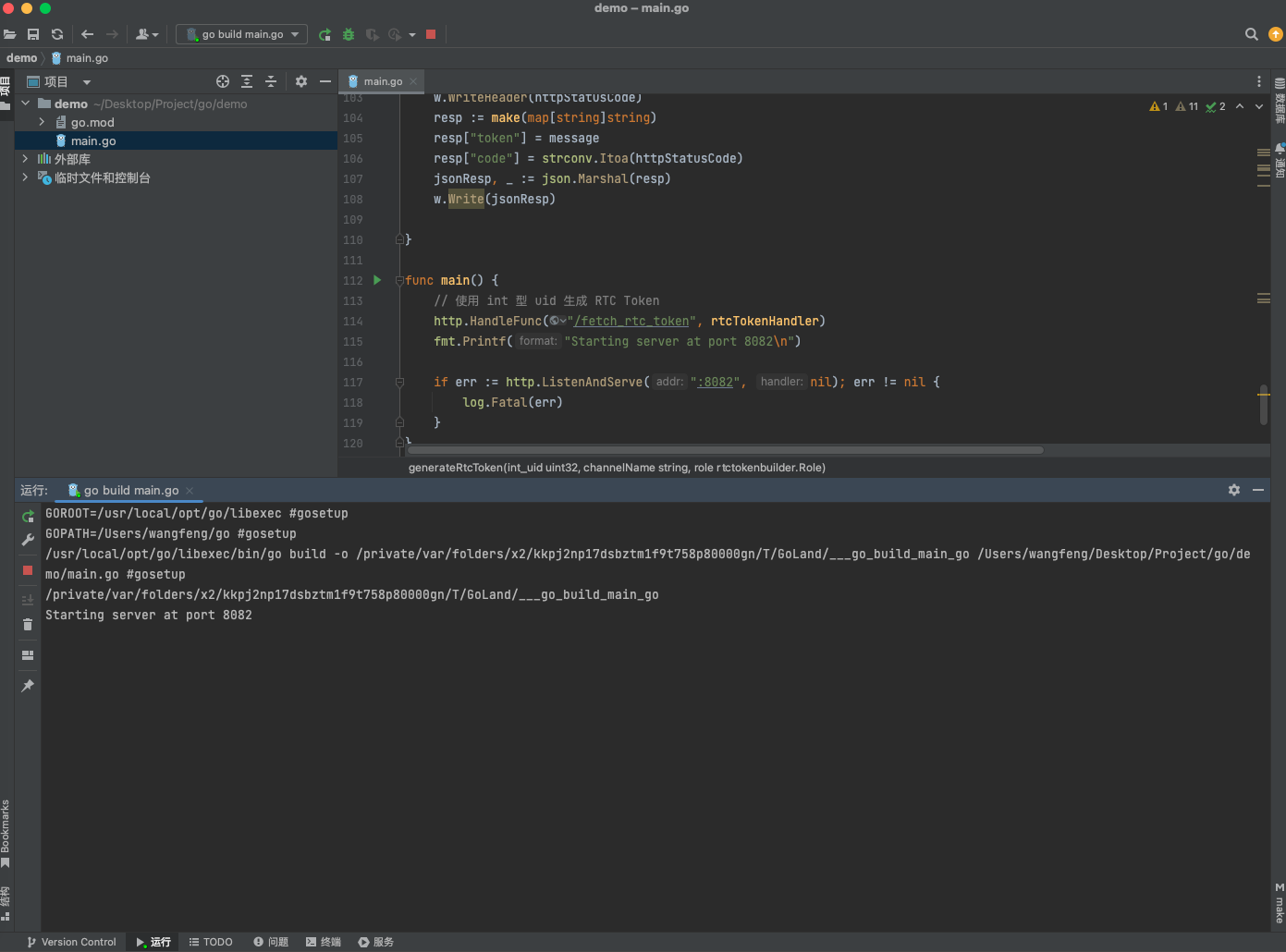Hide the project panel with the minus icon
This screenshot has height=952, width=1286.
point(325,81)
